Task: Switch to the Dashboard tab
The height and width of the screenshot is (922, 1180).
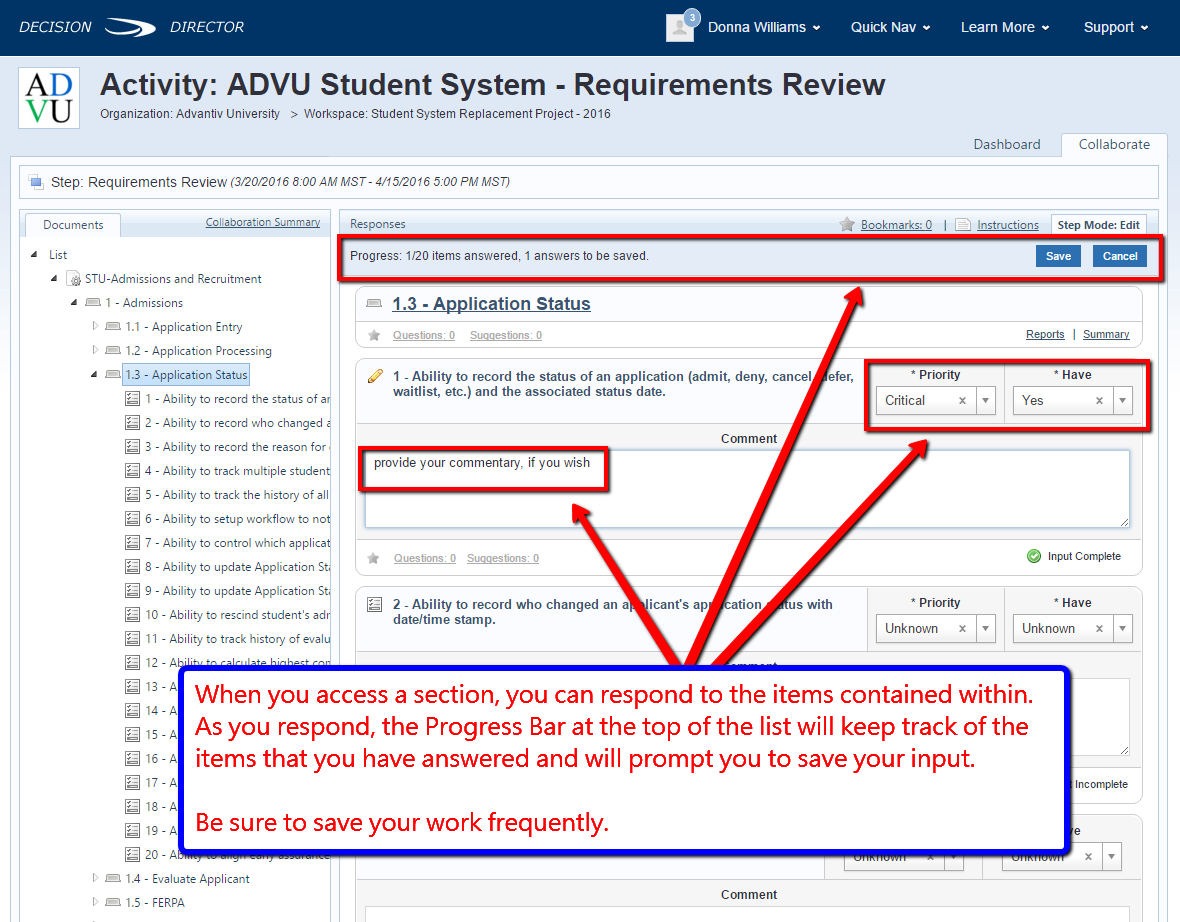Action: pos(1006,145)
